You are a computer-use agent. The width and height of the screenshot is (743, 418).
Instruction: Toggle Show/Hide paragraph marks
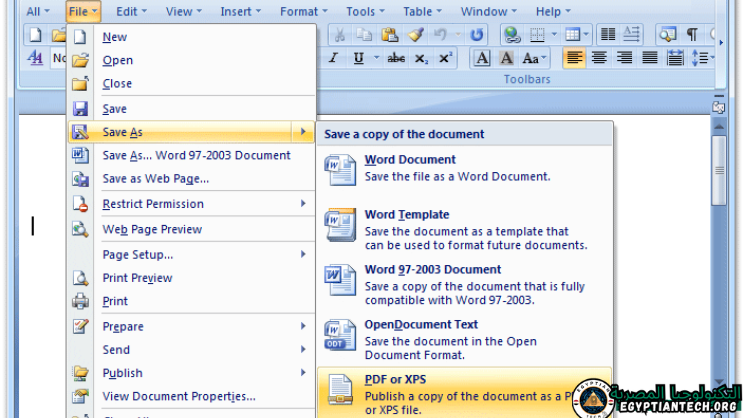[x=692, y=34]
